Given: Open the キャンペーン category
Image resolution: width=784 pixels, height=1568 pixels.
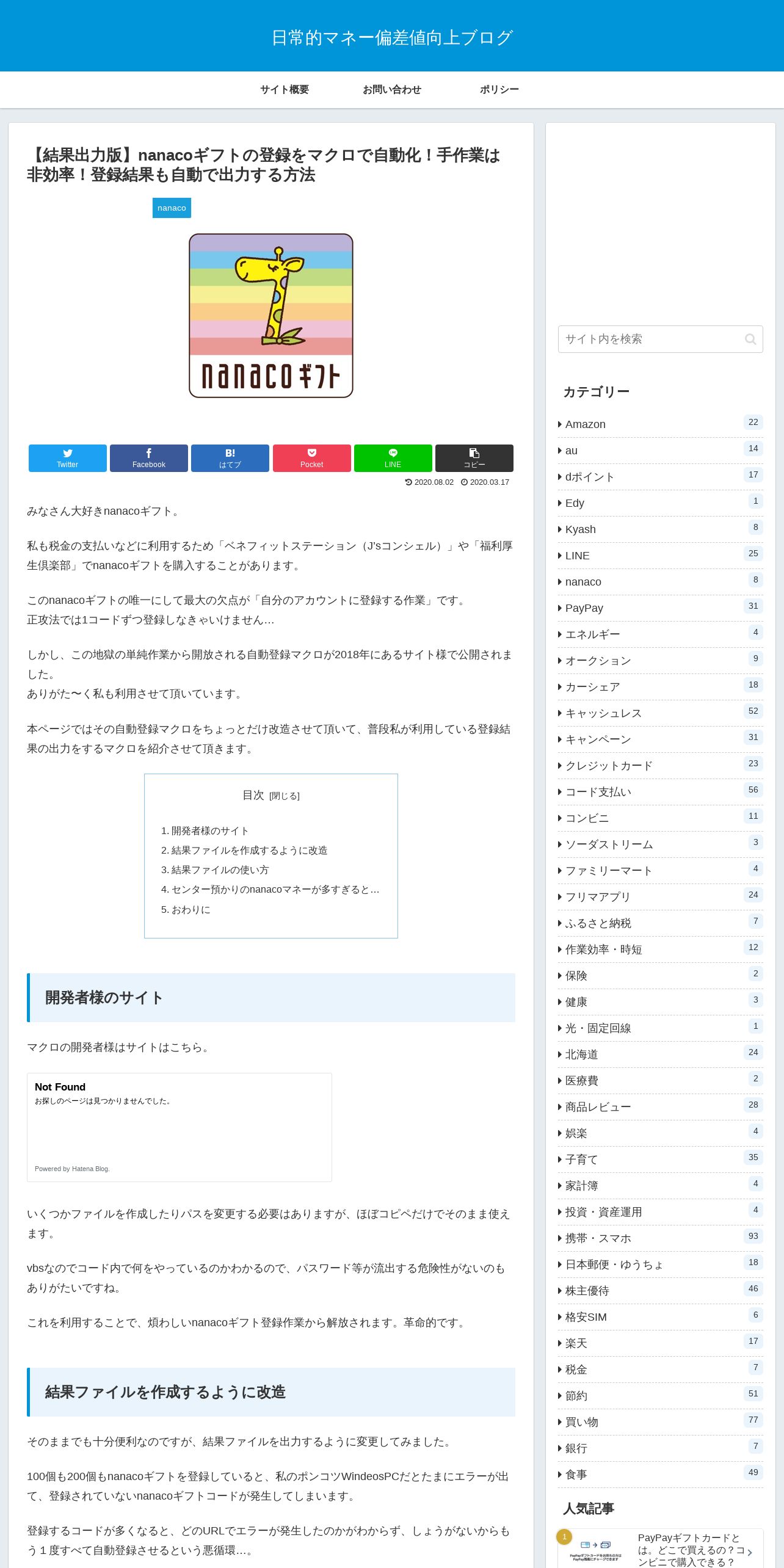Looking at the screenshot, I should pos(661,739).
